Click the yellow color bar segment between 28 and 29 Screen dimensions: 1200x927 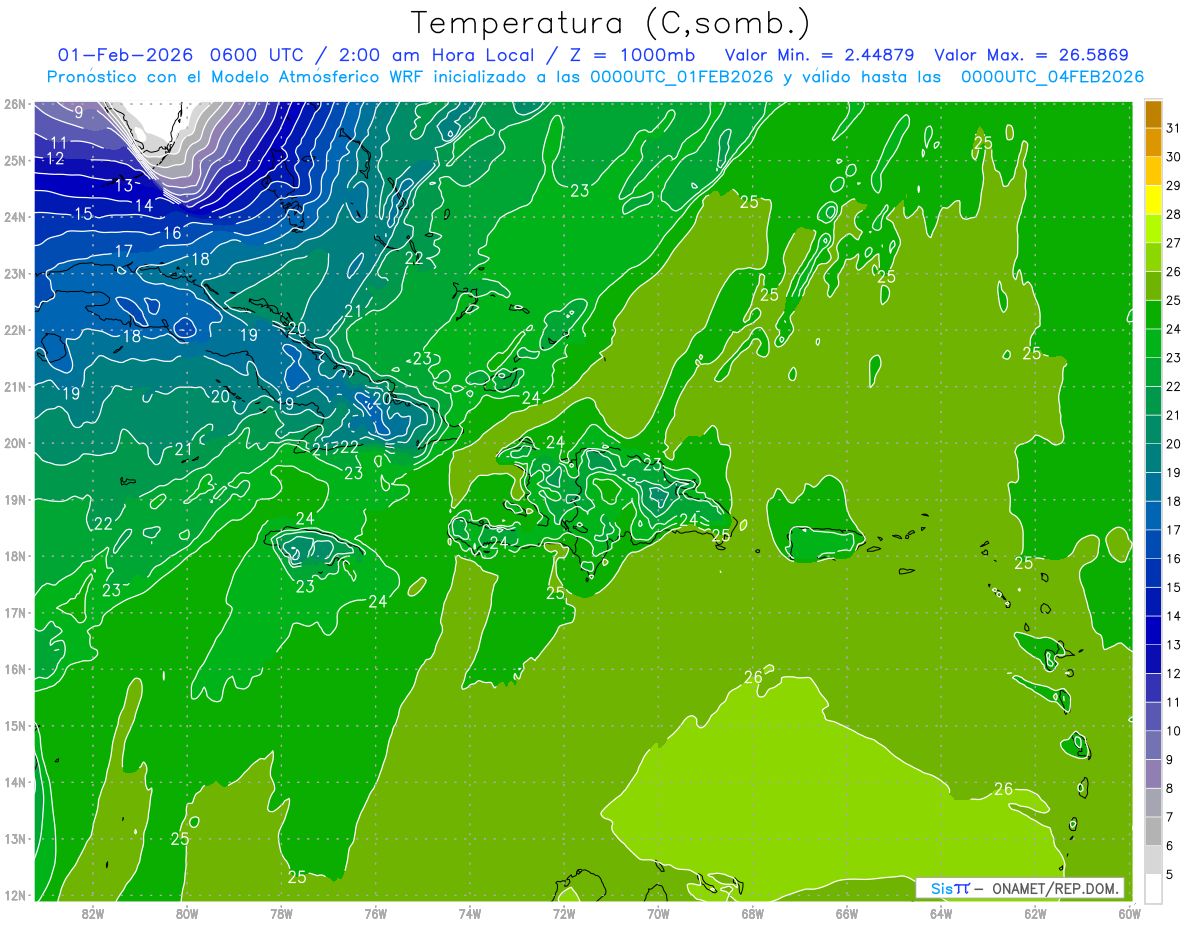(x=1153, y=200)
